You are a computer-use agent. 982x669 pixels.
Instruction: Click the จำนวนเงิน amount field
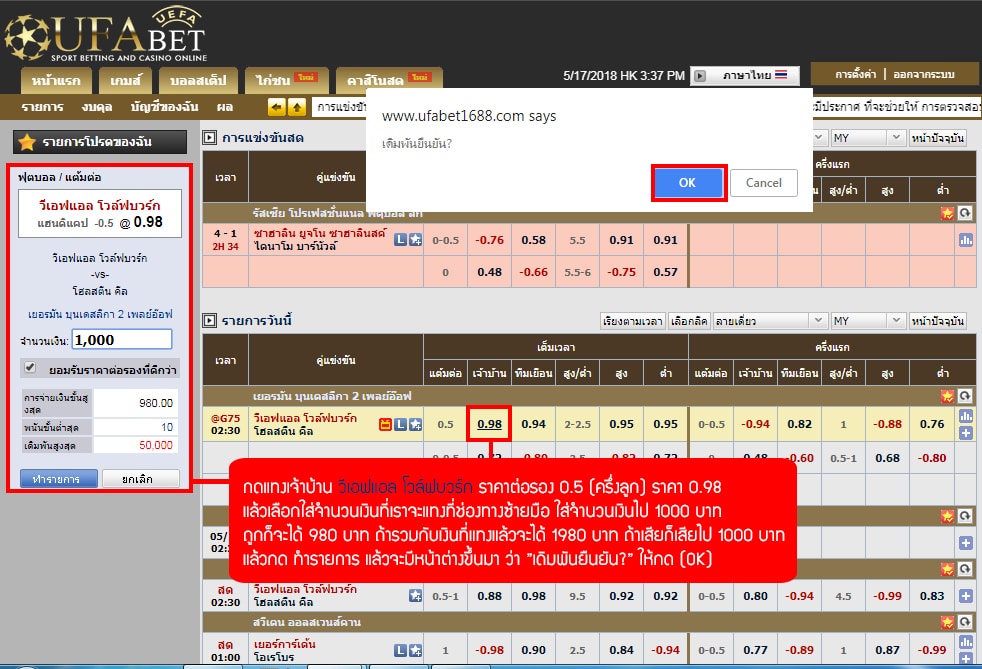[122, 340]
